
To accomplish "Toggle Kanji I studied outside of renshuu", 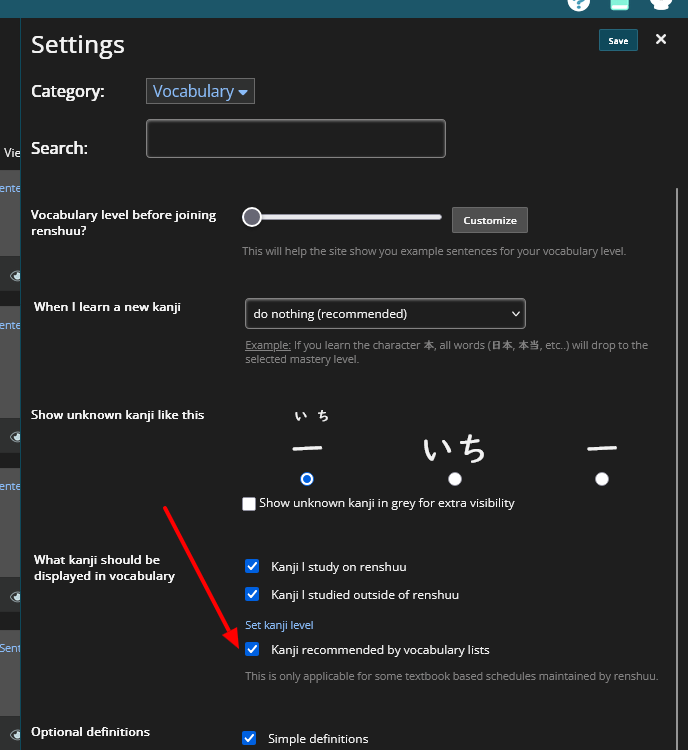I will pyautogui.click(x=252, y=594).
